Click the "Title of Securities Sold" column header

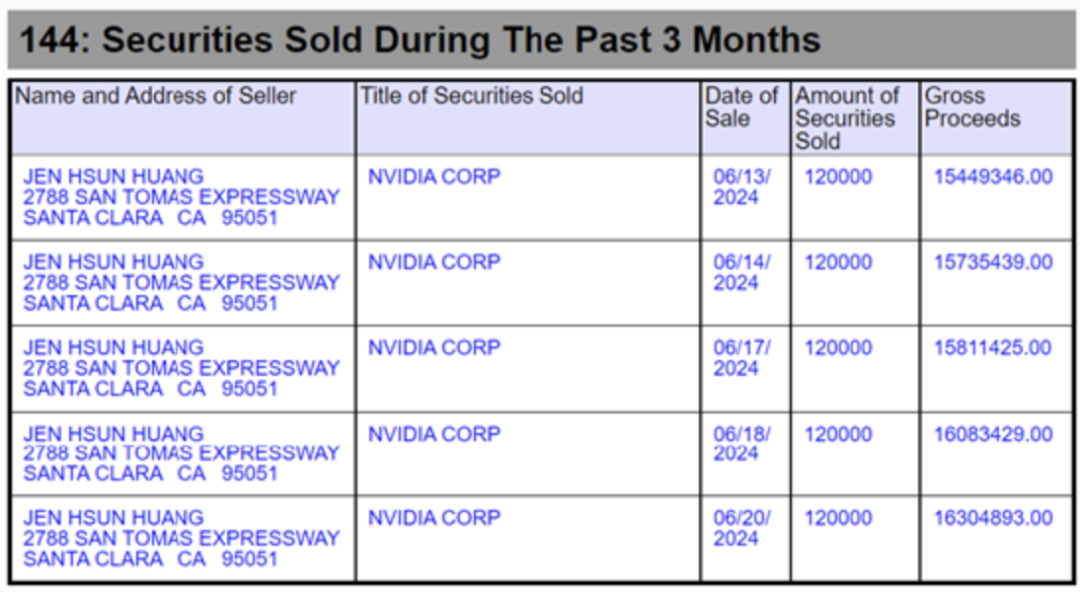471,97
